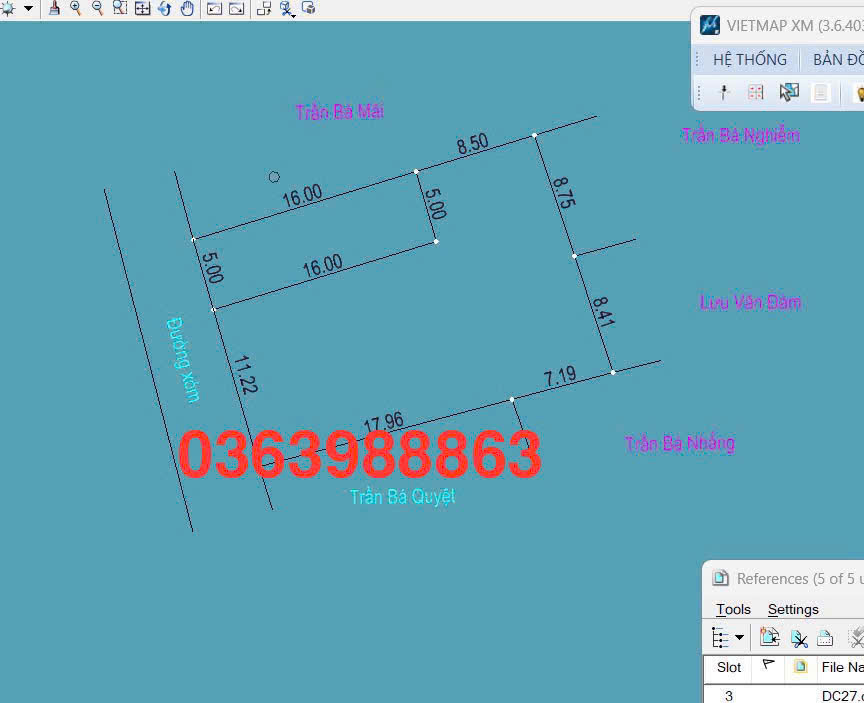Activate the Pan View hand tool
Image resolution: width=864 pixels, height=703 pixels.
187,8
